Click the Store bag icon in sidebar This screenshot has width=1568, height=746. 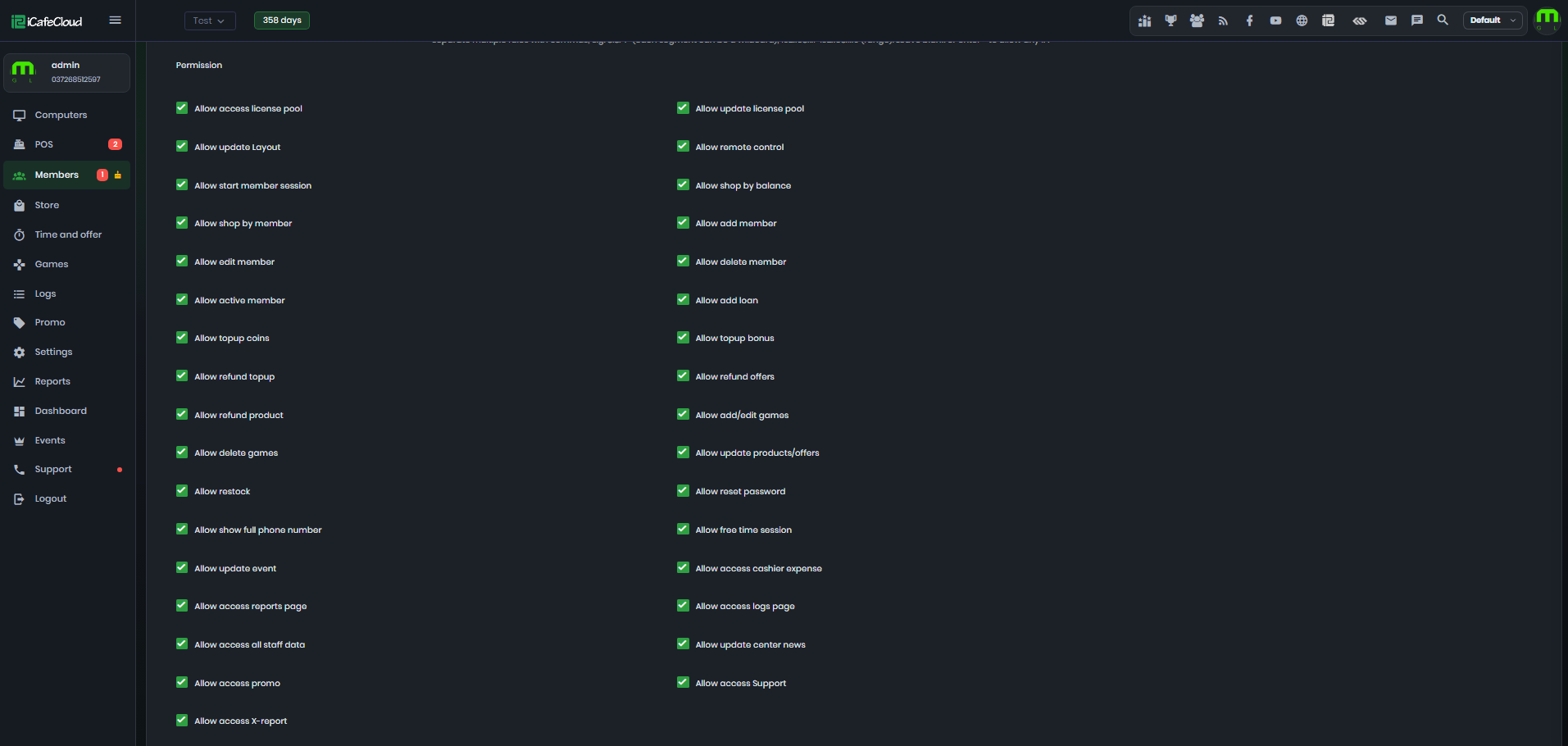pyautogui.click(x=19, y=206)
